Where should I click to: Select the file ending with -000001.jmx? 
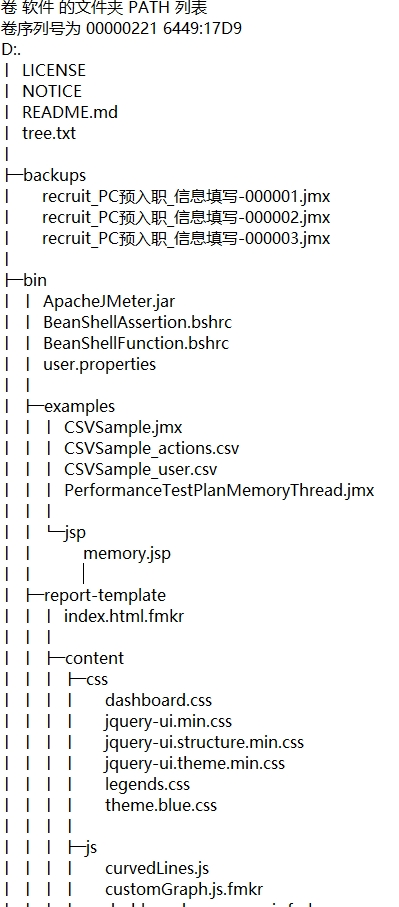point(186,197)
